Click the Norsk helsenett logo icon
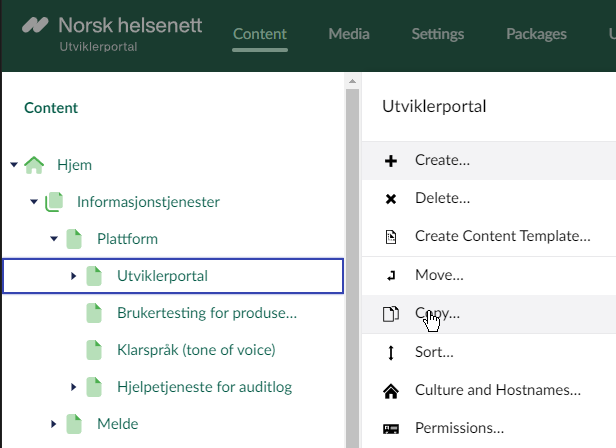 point(35,25)
